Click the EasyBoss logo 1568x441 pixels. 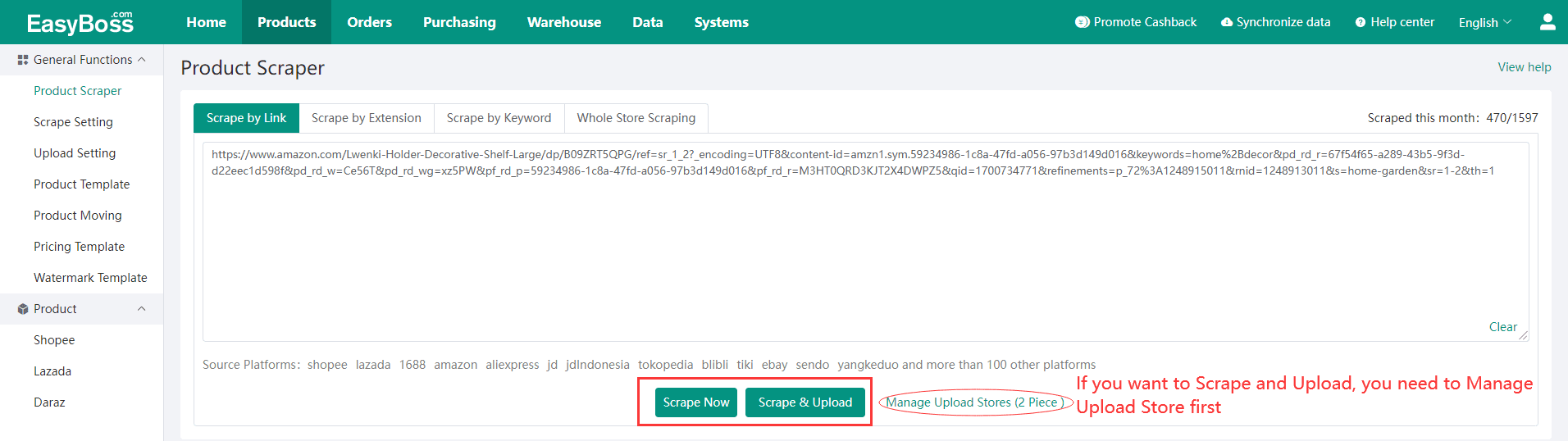coord(80,22)
